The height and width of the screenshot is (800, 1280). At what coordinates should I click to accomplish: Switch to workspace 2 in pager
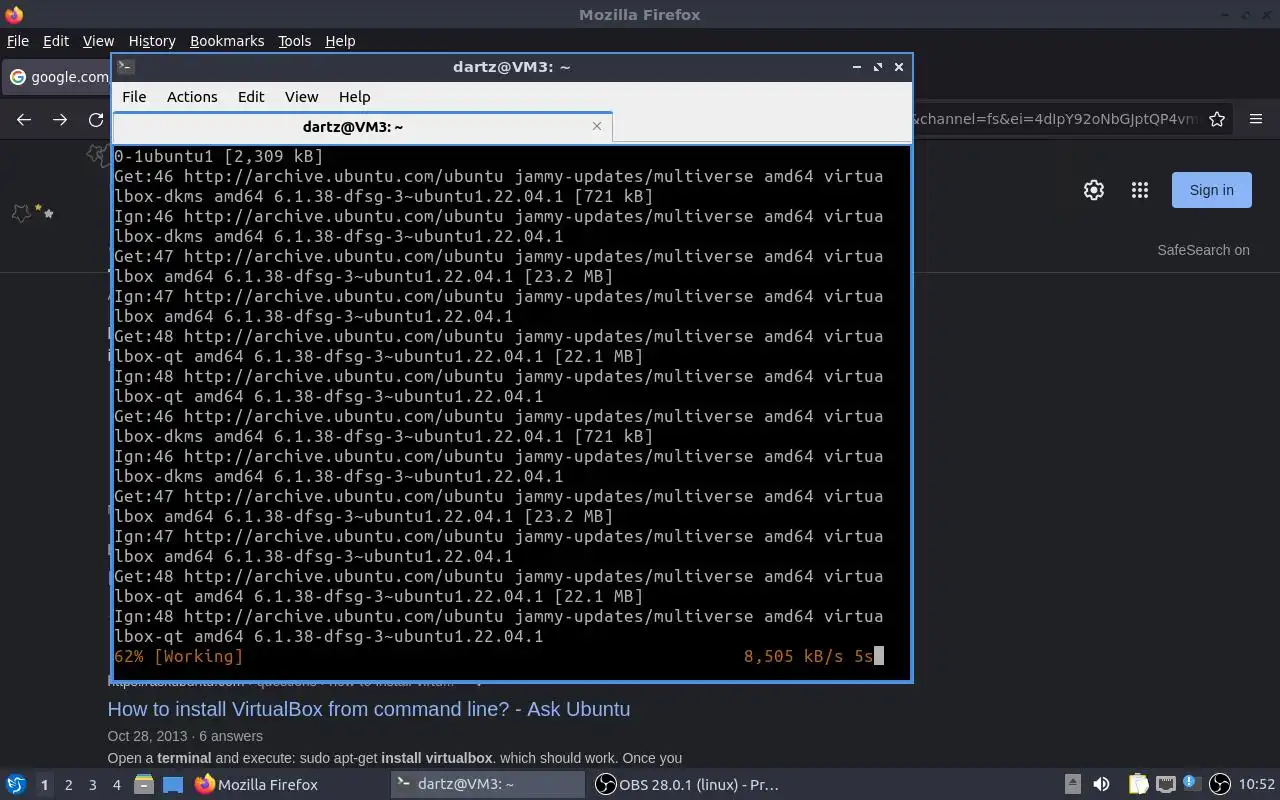pyautogui.click(x=68, y=785)
